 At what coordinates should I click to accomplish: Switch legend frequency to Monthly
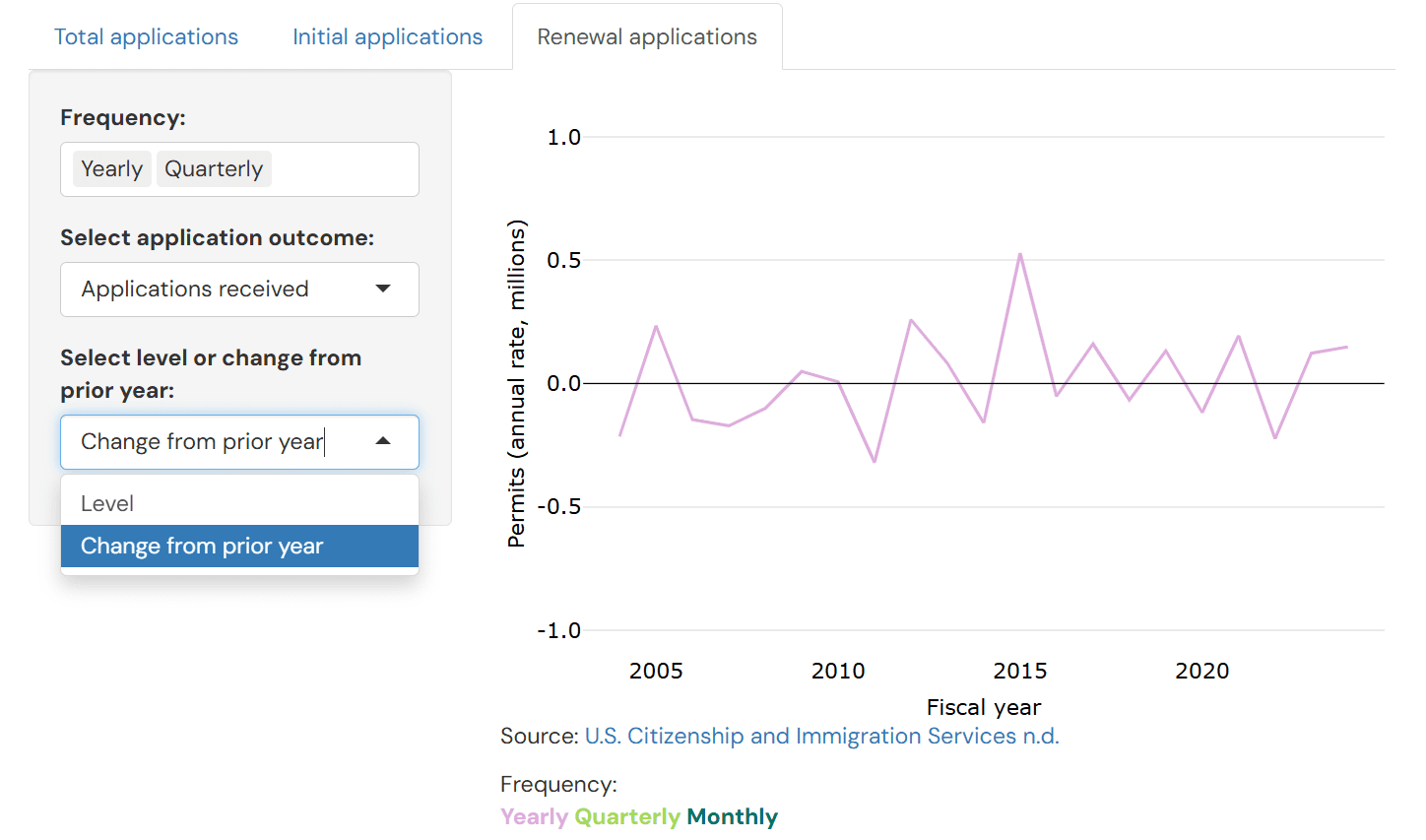click(731, 816)
